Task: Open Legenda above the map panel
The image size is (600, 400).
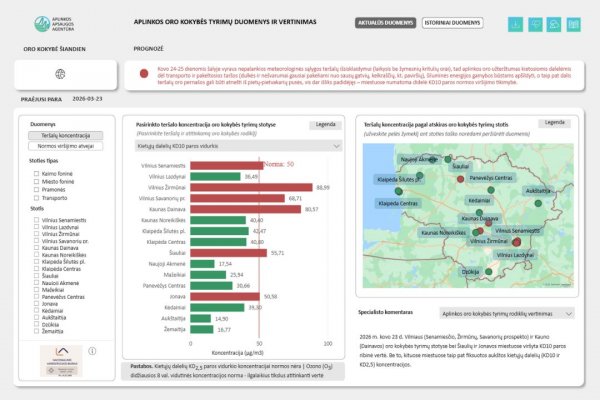Action: (x=554, y=122)
